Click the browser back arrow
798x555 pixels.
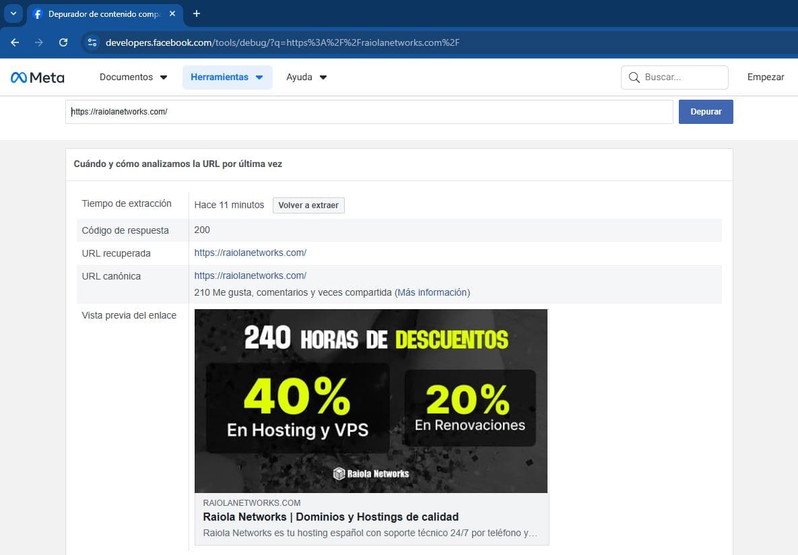pyautogui.click(x=15, y=43)
